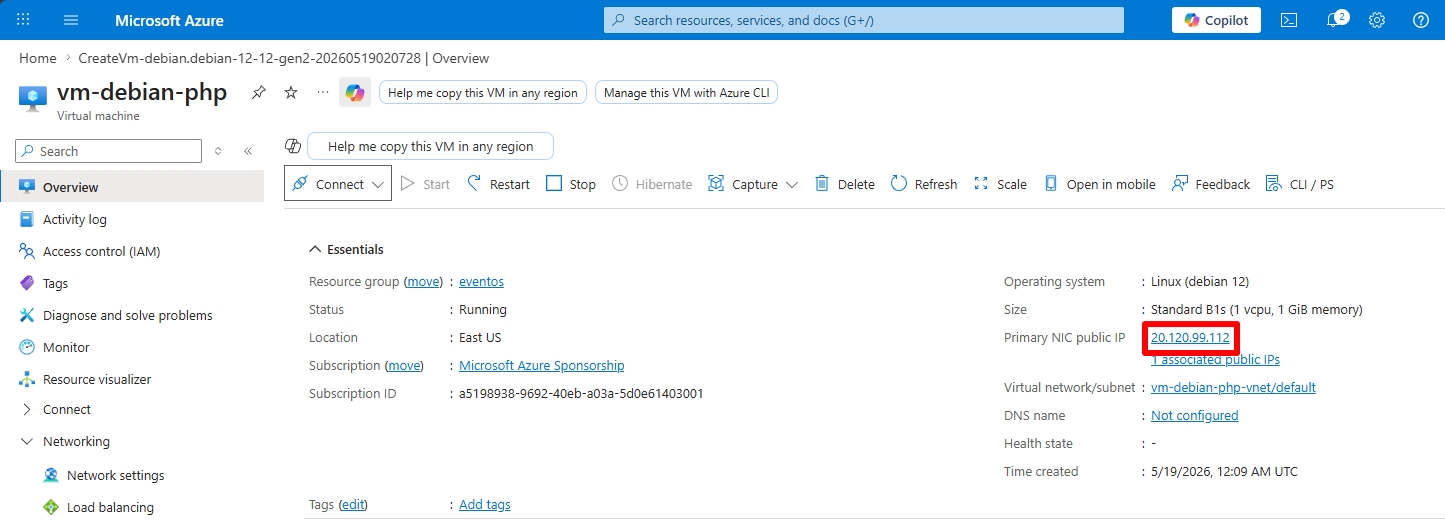Click the move link beside Subscription

click(405, 366)
